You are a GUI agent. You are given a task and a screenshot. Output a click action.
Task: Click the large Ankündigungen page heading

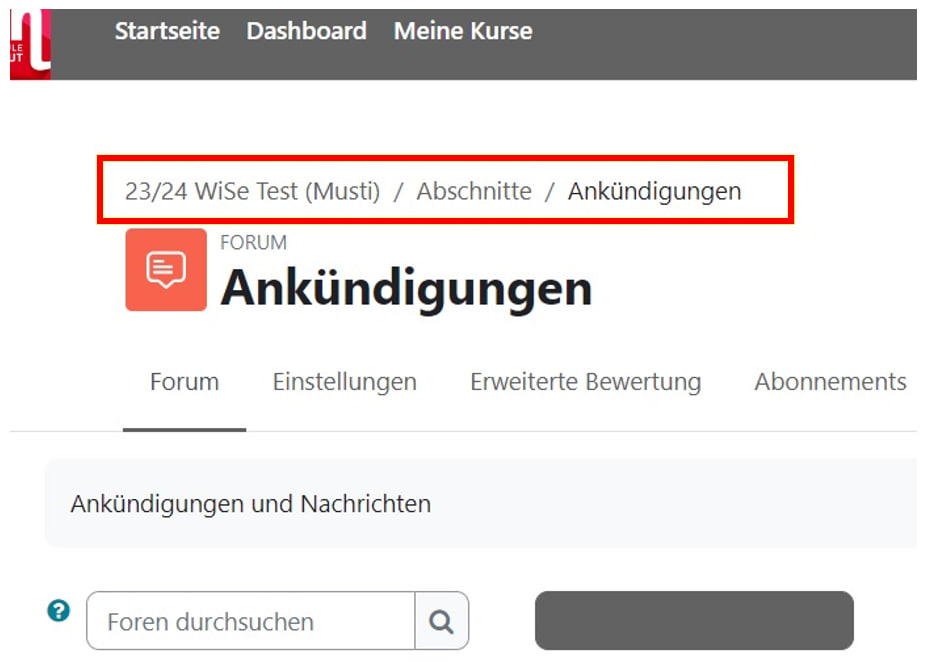coord(406,288)
